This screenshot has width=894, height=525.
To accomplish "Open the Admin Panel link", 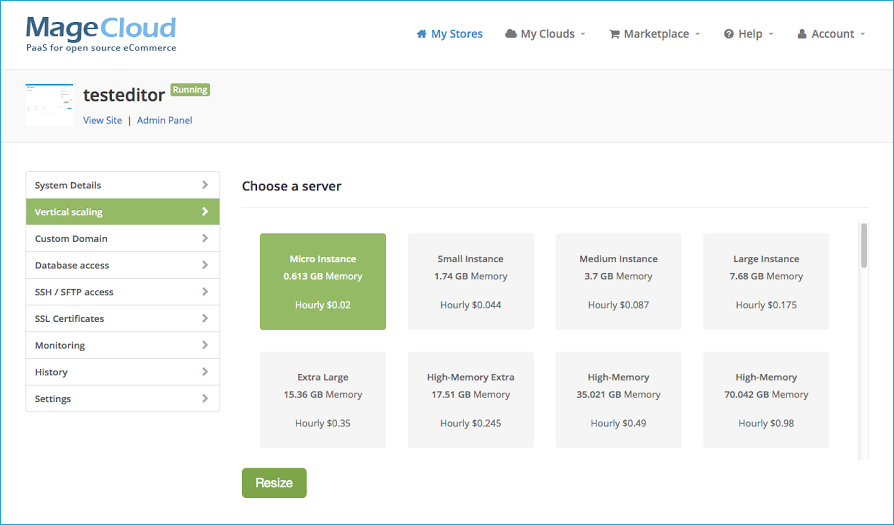I will 165,120.
